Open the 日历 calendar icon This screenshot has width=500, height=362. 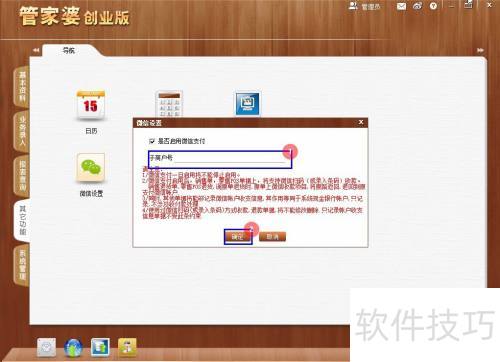(91, 105)
